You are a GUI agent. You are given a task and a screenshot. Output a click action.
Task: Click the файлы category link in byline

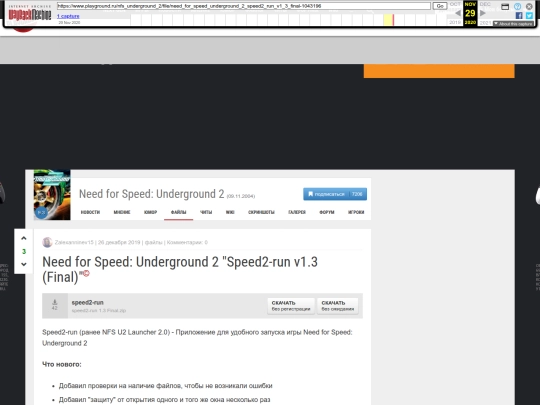point(154,242)
